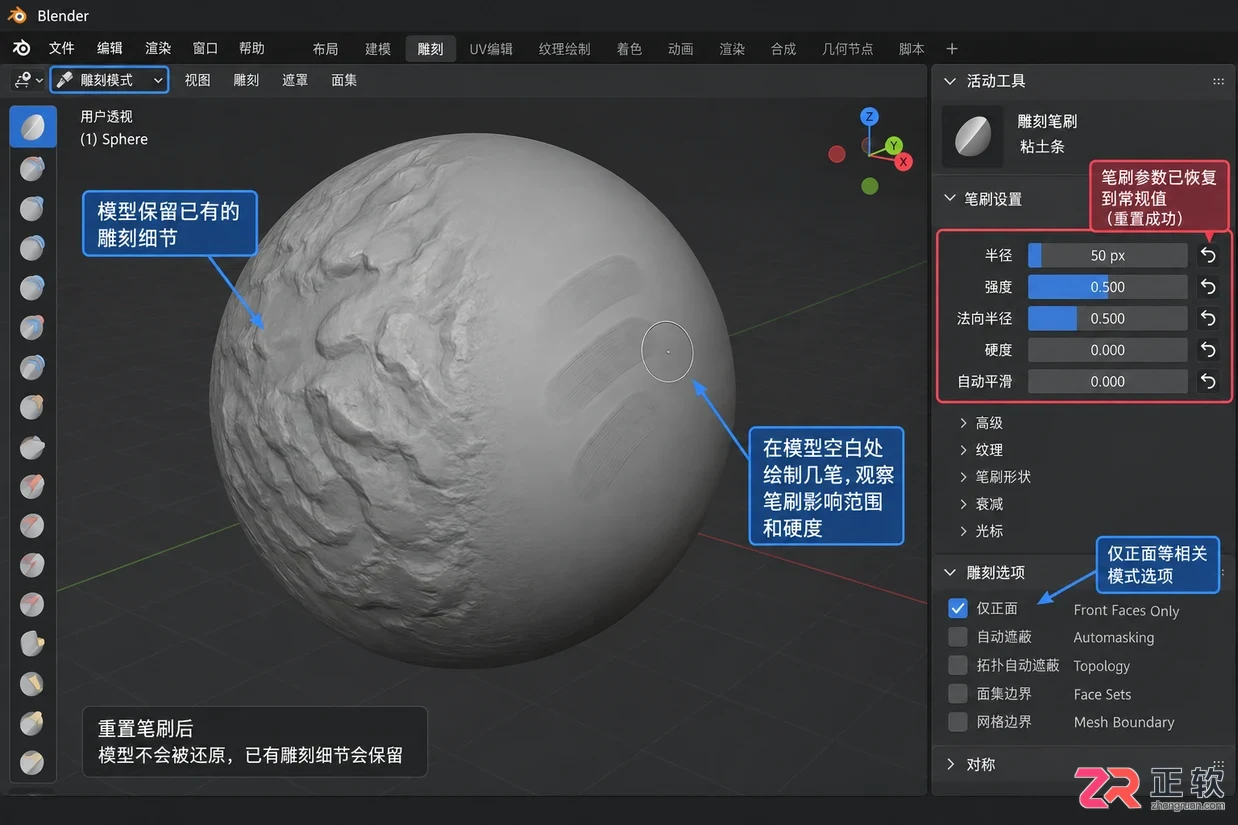Open the 窗口 menu
The width and height of the screenshot is (1238, 825).
pyautogui.click(x=205, y=48)
